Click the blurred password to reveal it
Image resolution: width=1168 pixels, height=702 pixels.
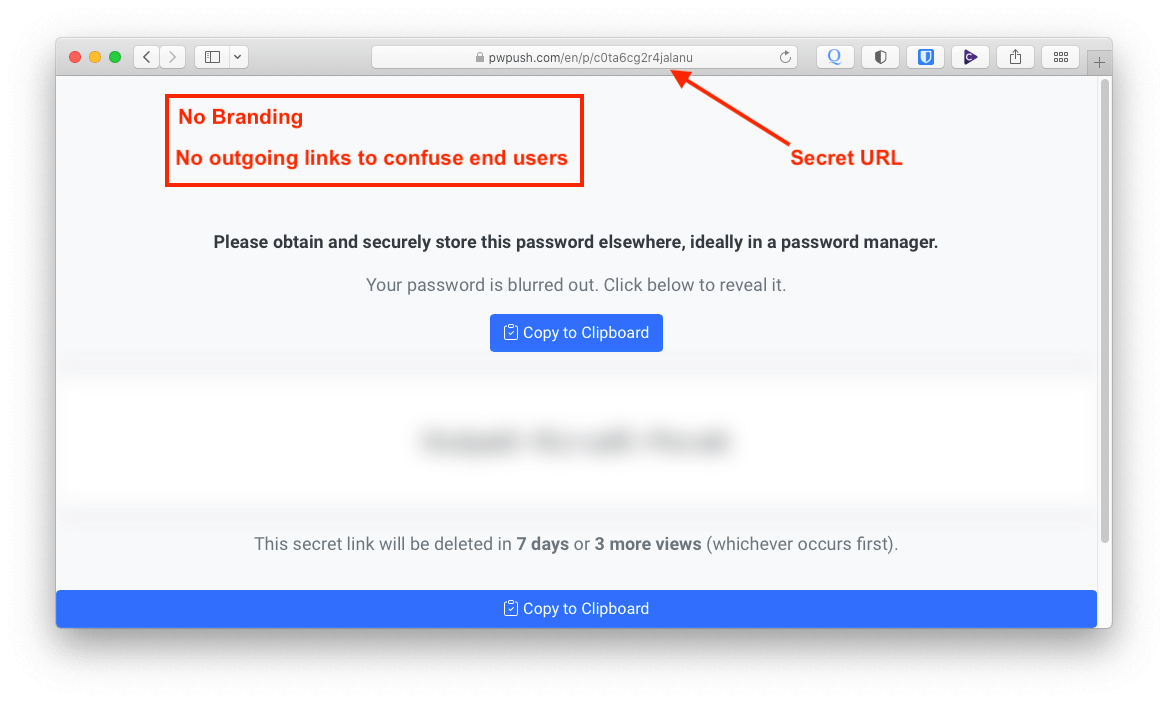[x=576, y=440]
